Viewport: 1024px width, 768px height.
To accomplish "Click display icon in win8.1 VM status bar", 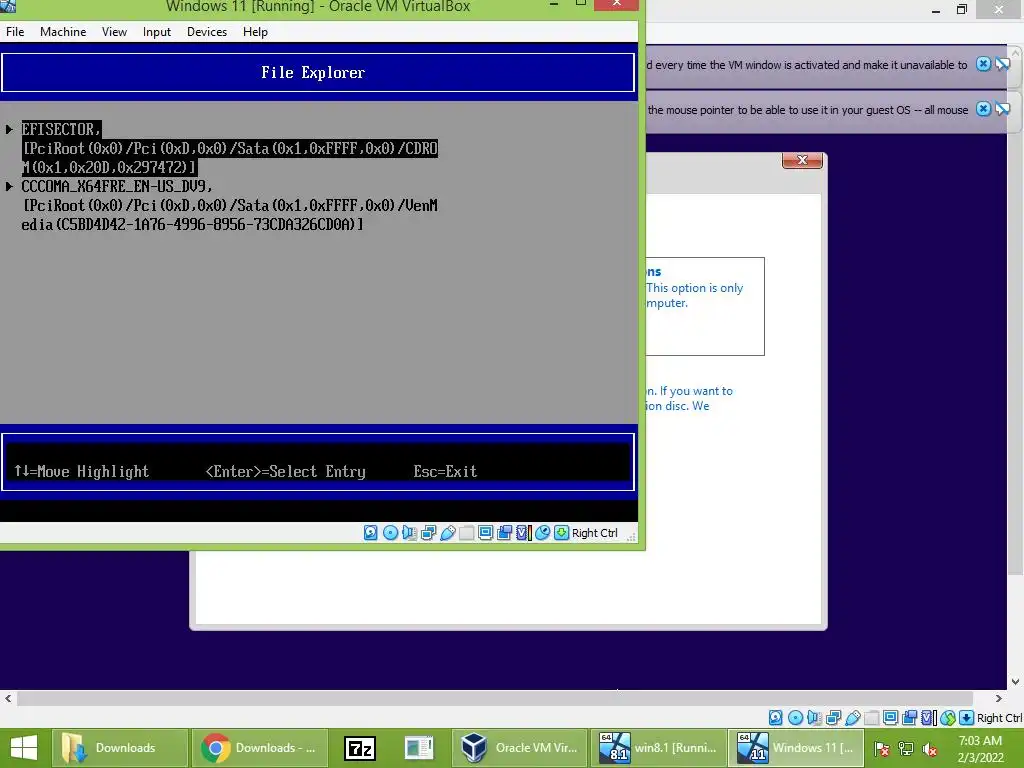I will [x=890, y=718].
